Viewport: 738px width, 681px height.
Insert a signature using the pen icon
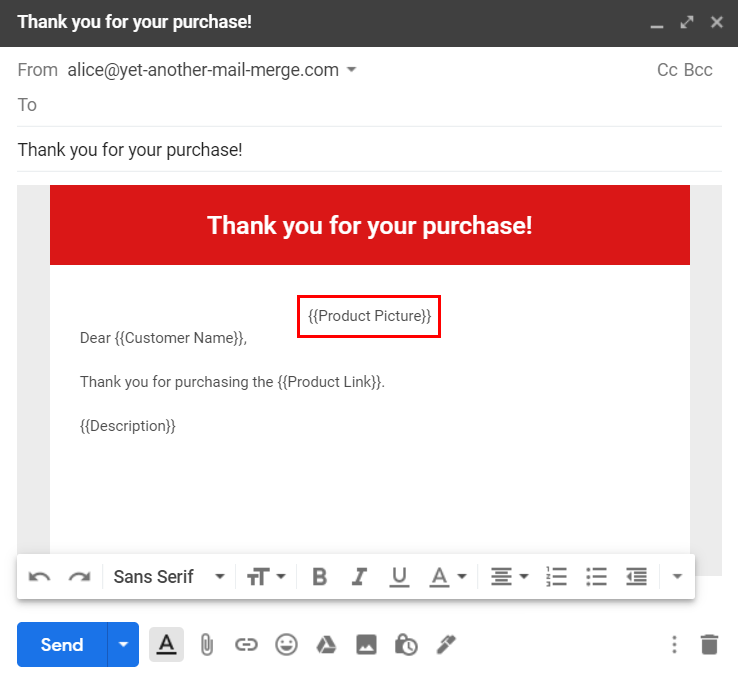(x=446, y=645)
